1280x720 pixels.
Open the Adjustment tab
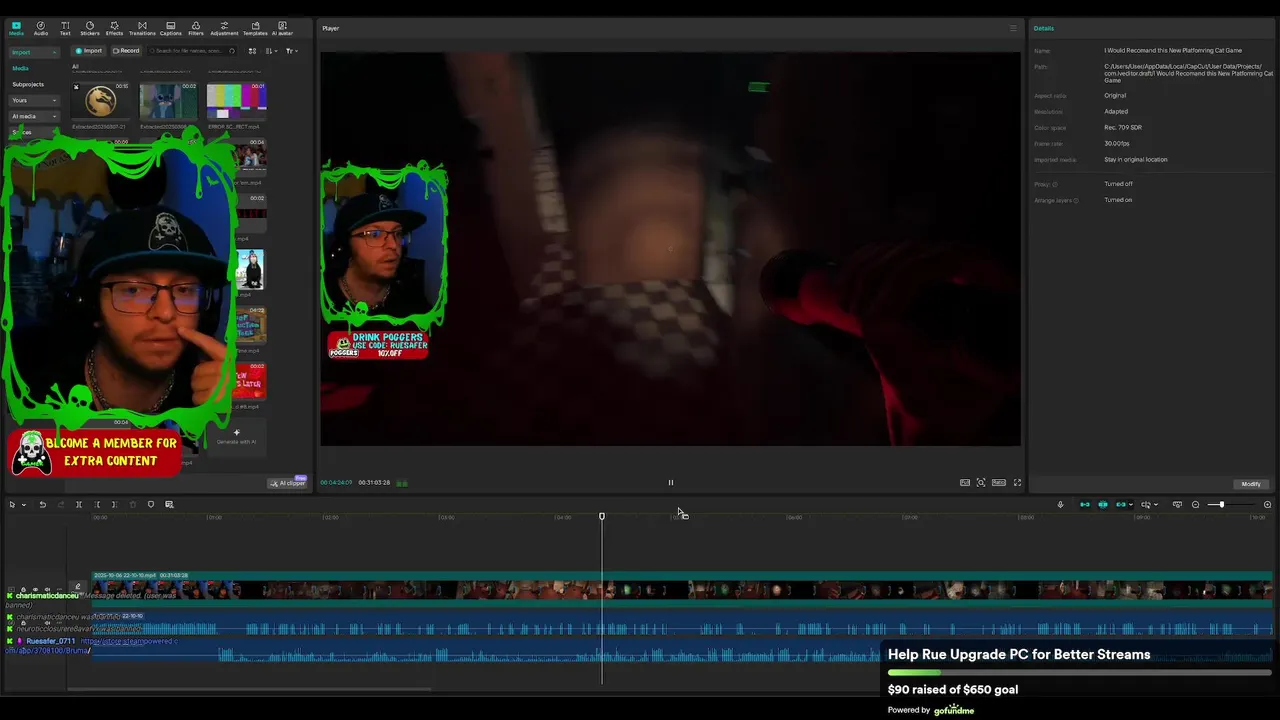pos(224,28)
